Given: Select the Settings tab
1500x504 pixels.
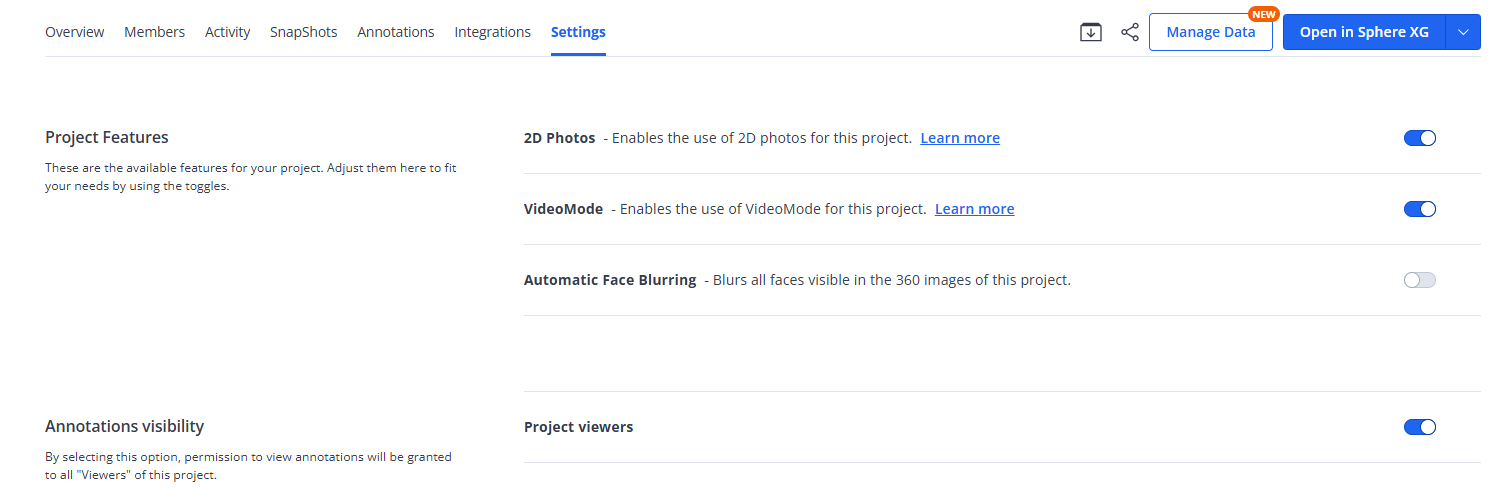Looking at the screenshot, I should (x=578, y=32).
